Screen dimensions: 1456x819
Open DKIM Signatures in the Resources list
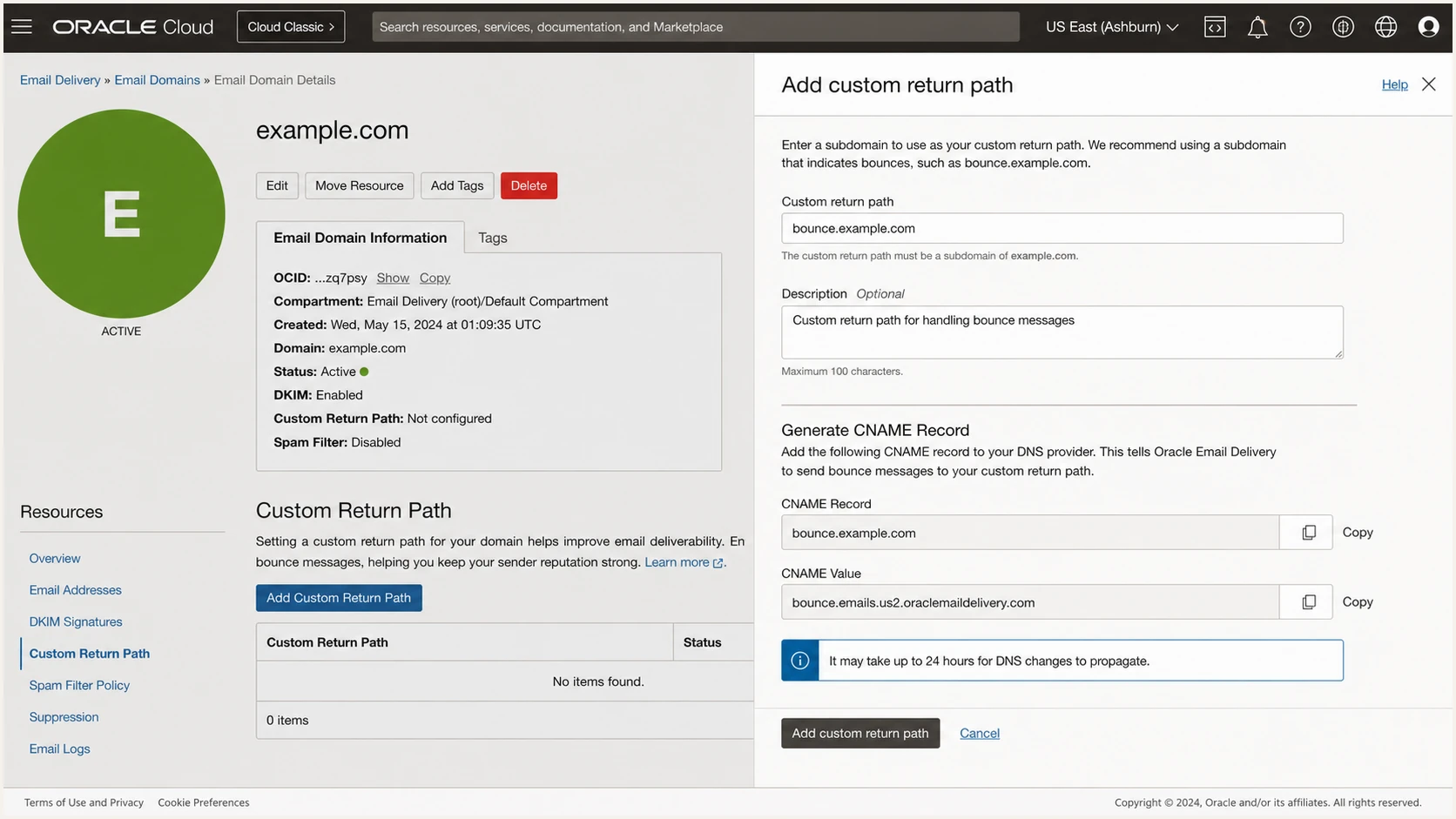[x=76, y=621]
